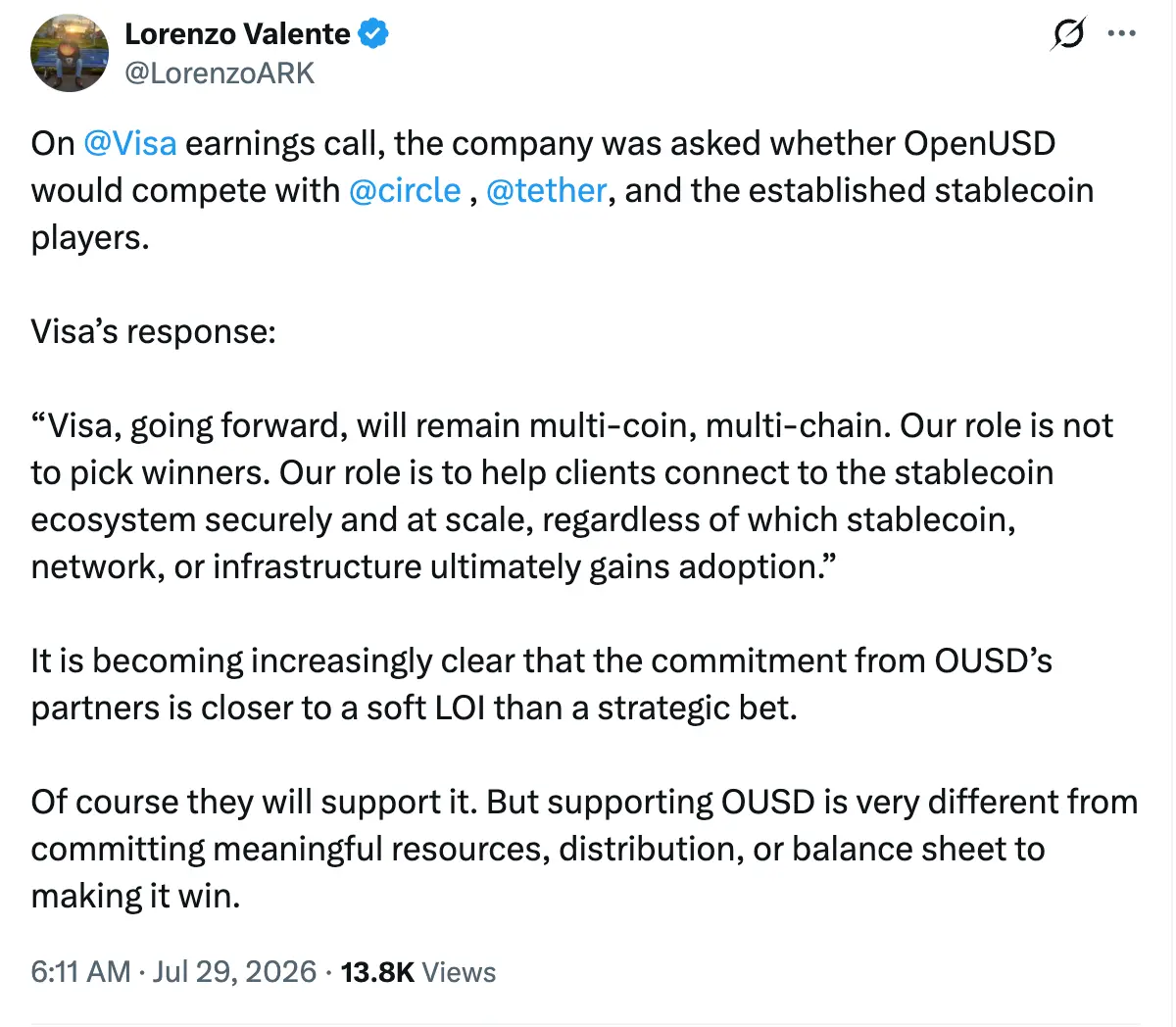Click the paragraph mentioning soft LOI
The width and height of the screenshot is (1176, 1027).
(542, 684)
